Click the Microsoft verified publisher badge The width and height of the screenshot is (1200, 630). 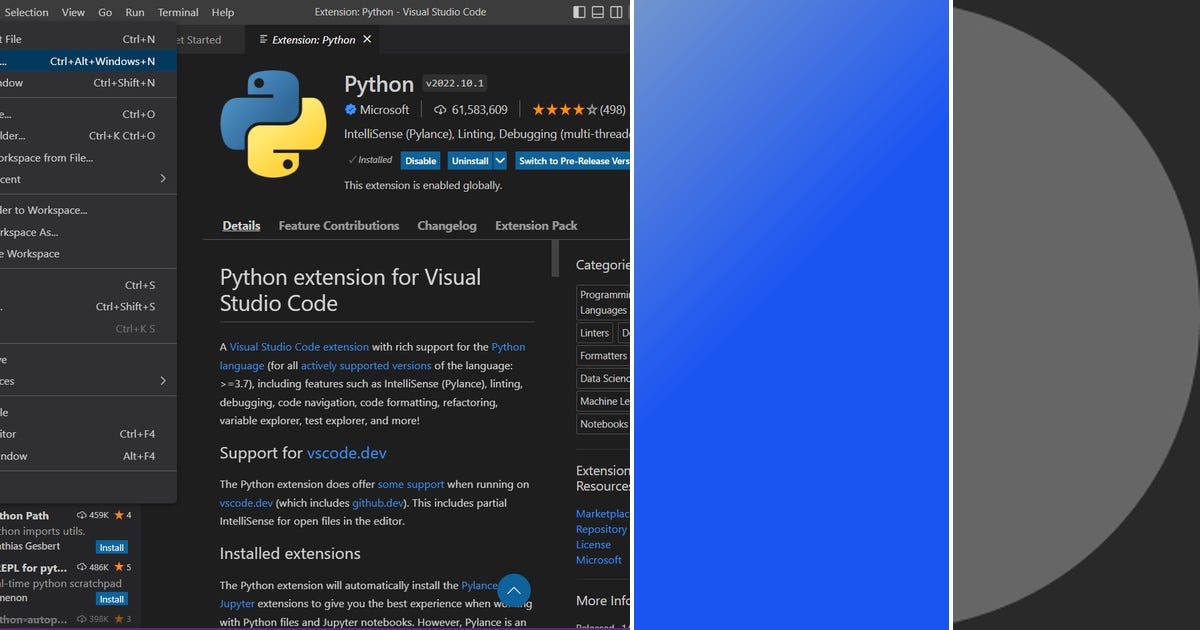351,110
